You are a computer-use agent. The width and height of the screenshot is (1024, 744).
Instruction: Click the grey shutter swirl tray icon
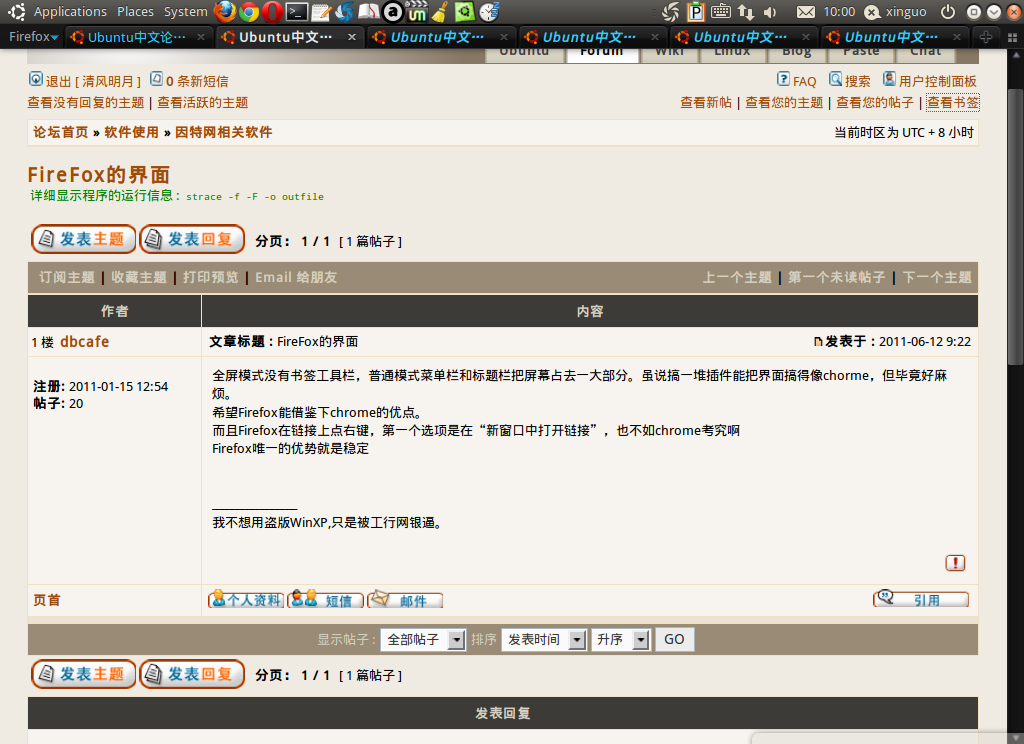(671, 12)
